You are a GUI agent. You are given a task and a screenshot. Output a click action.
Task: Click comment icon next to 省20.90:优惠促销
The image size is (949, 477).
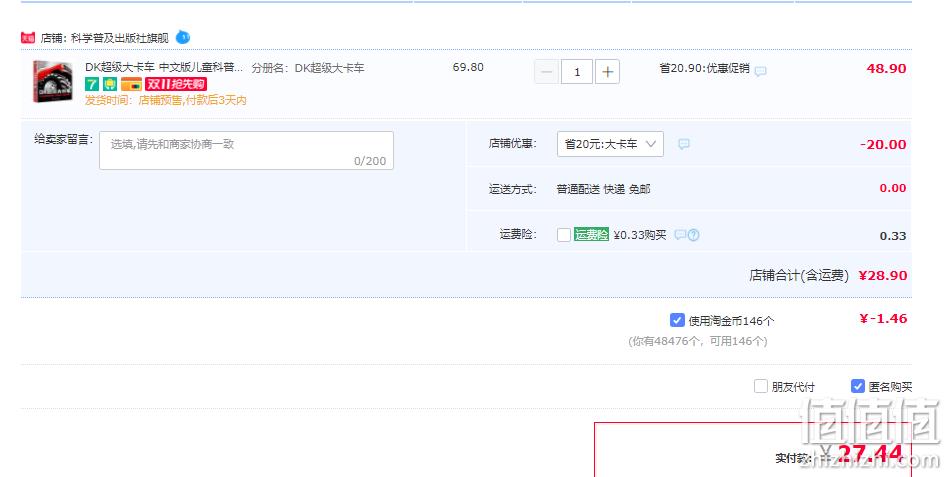761,71
